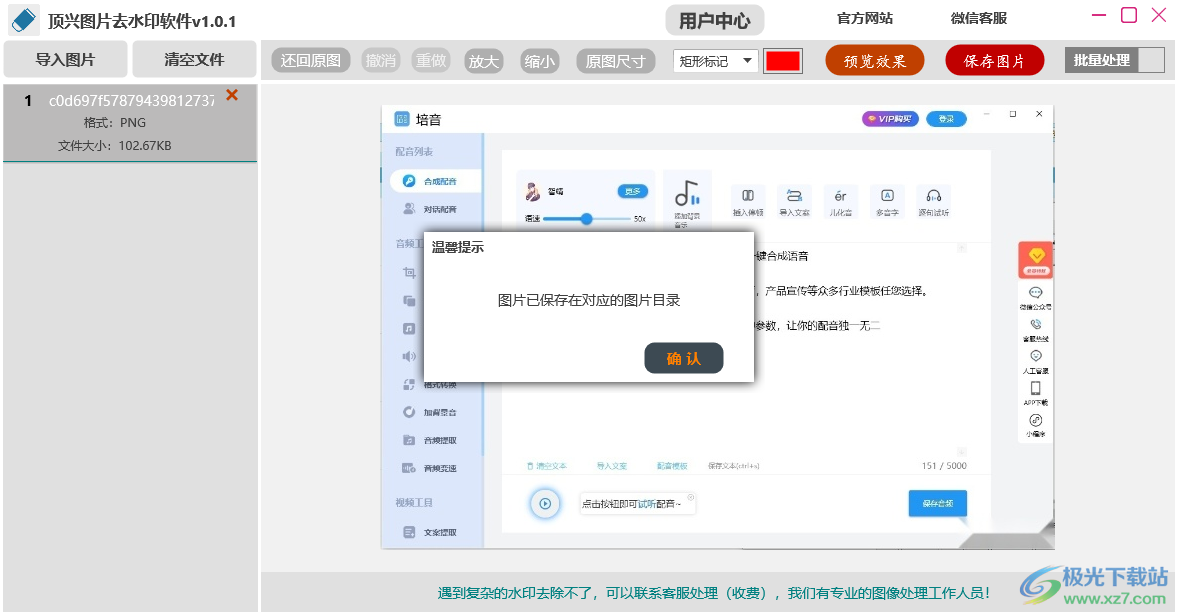This screenshot has width=1179, height=615.
Task: Open the 用户中心 user center
Action: pos(714,20)
